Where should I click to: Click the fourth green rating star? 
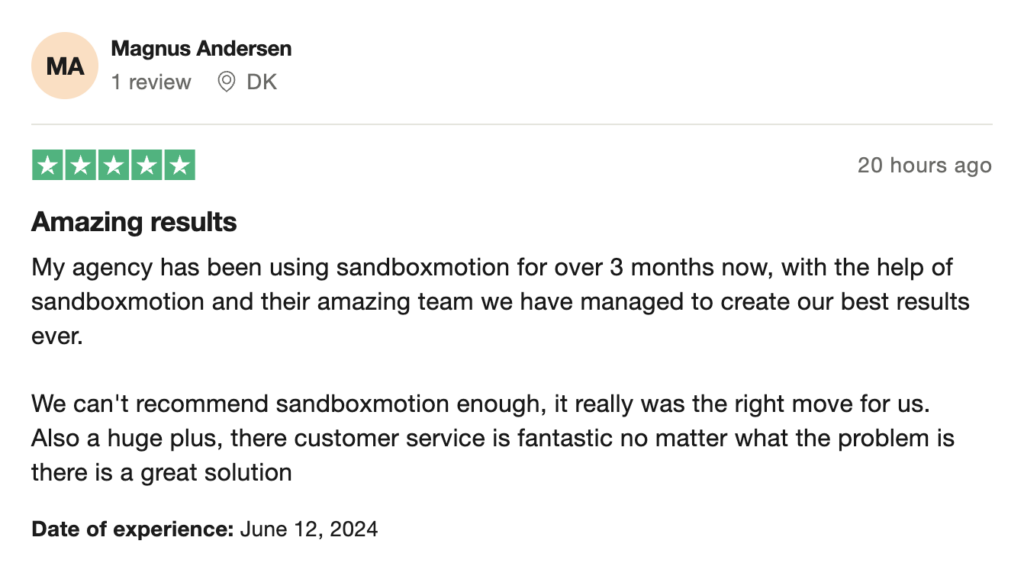(147, 165)
